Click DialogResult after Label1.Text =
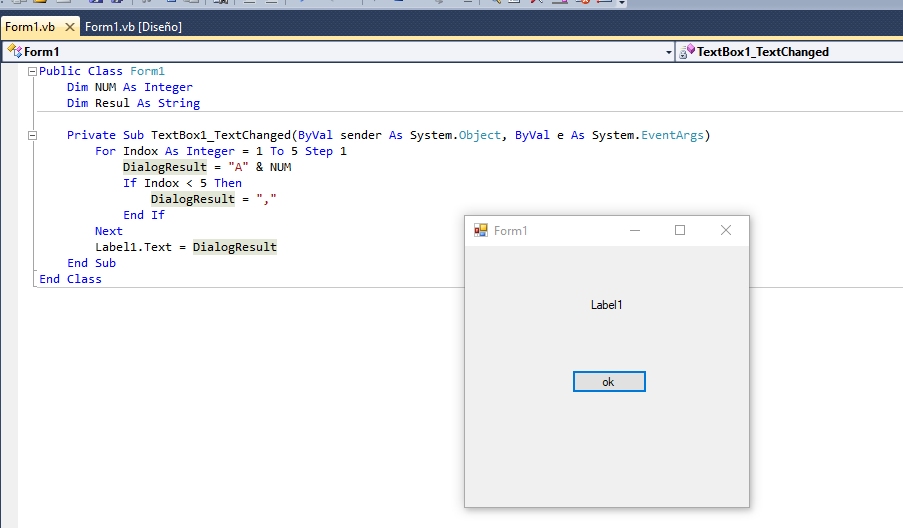 click(234, 247)
